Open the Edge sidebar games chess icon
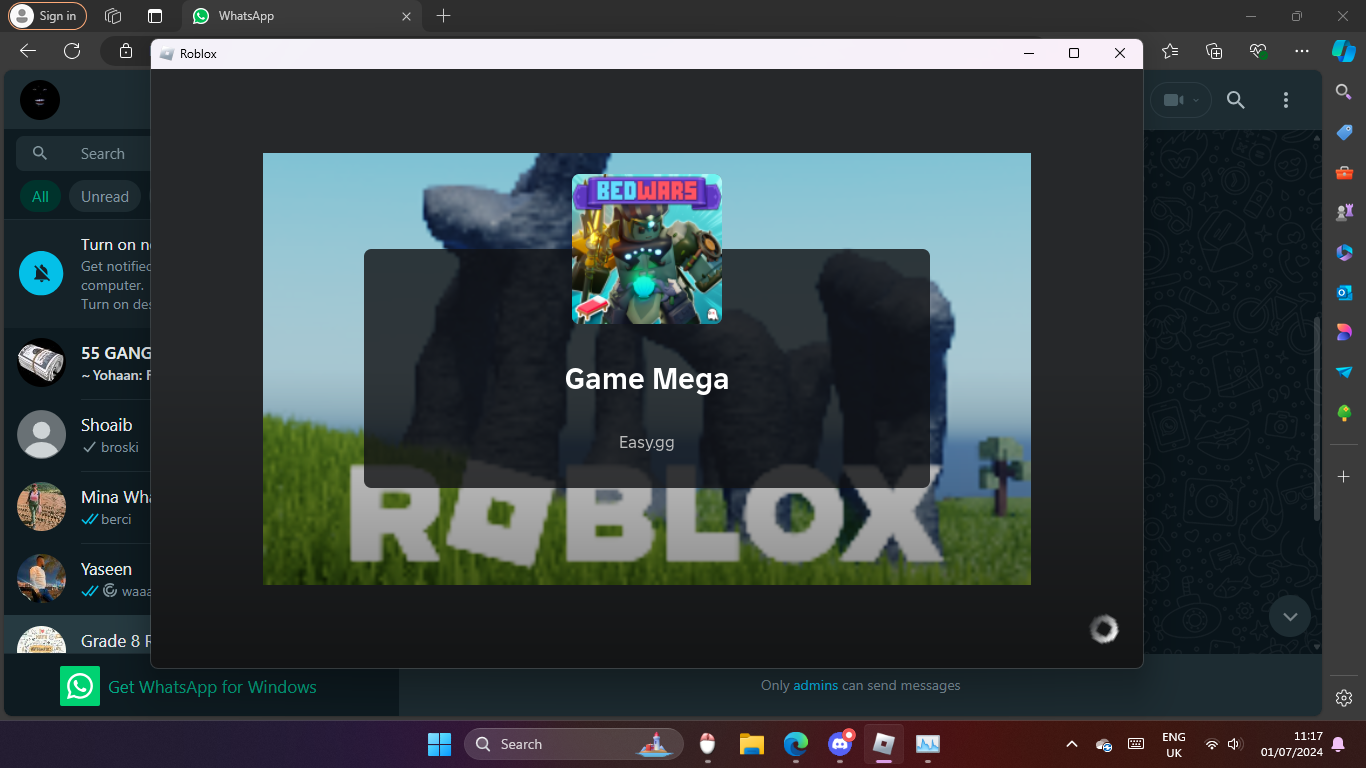The width and height of the screenshot is (1366, 768). (1344, 212)
